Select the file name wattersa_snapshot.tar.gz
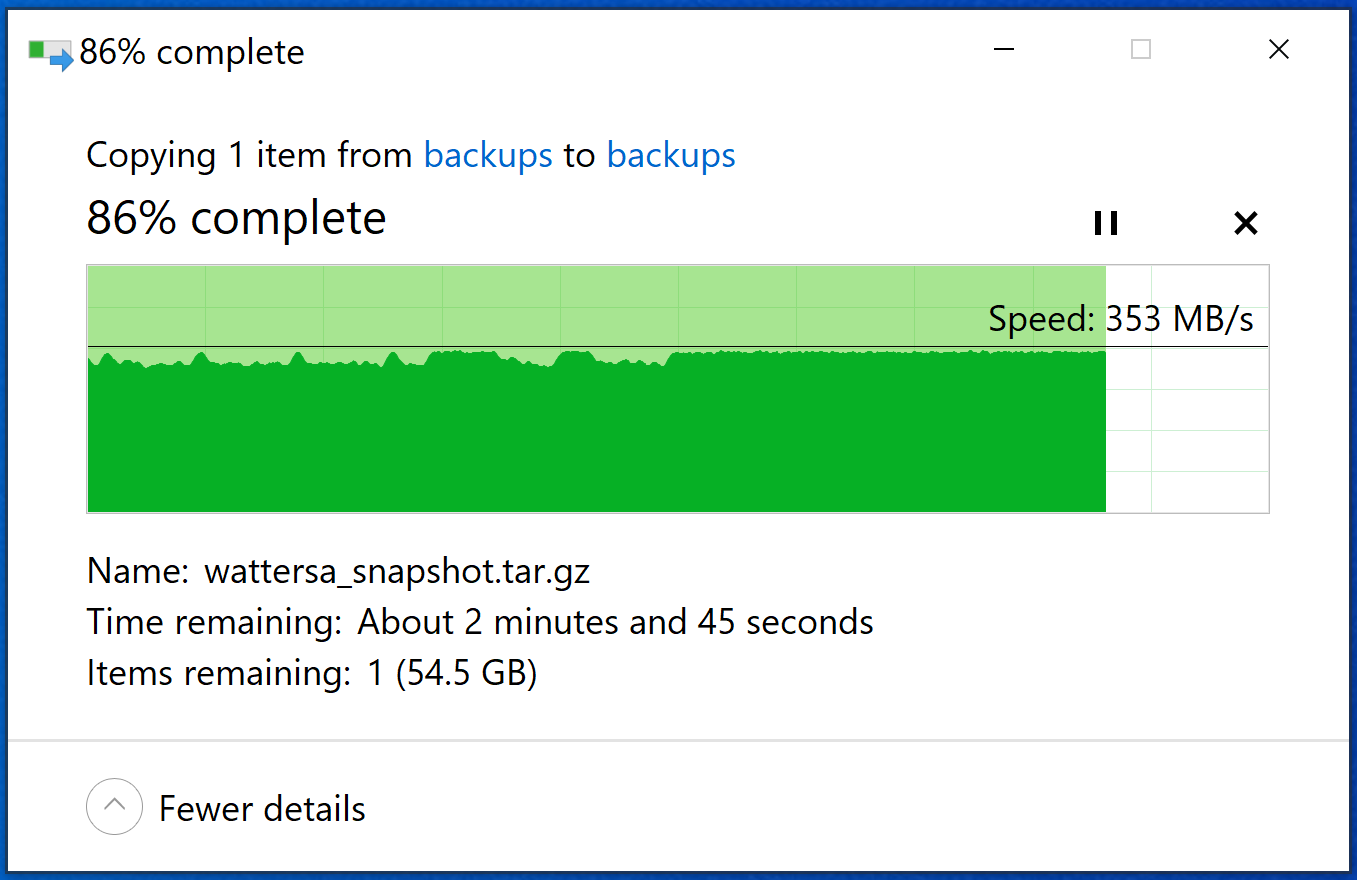Image resolution: width=1357 pixels, height=880 pixels. coord(397,571)
